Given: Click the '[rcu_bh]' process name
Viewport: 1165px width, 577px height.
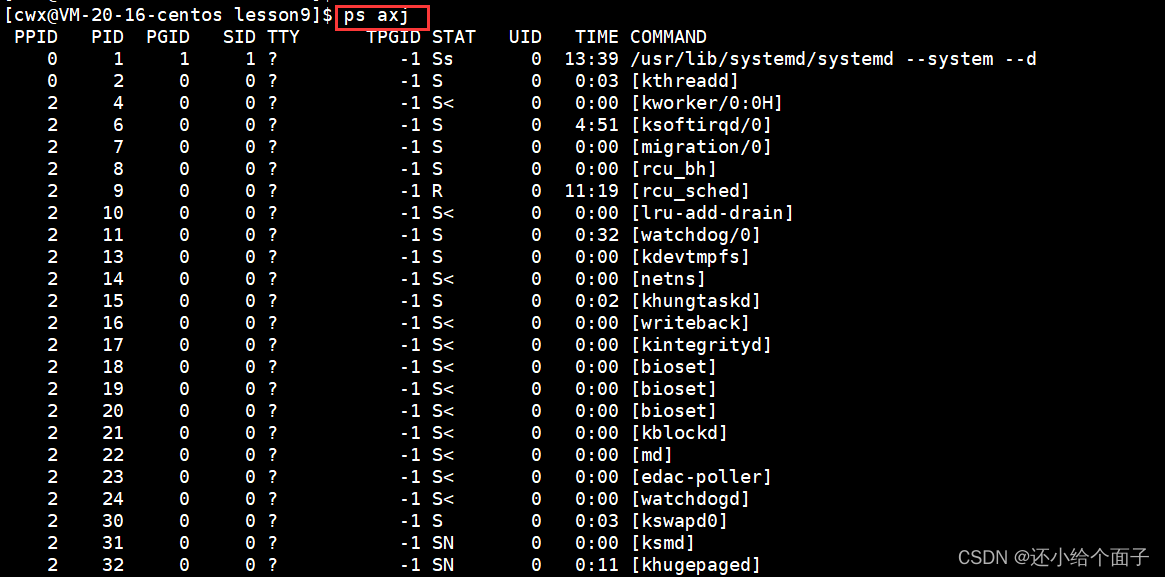Looking at the screenshot, I should pos(674,169).
